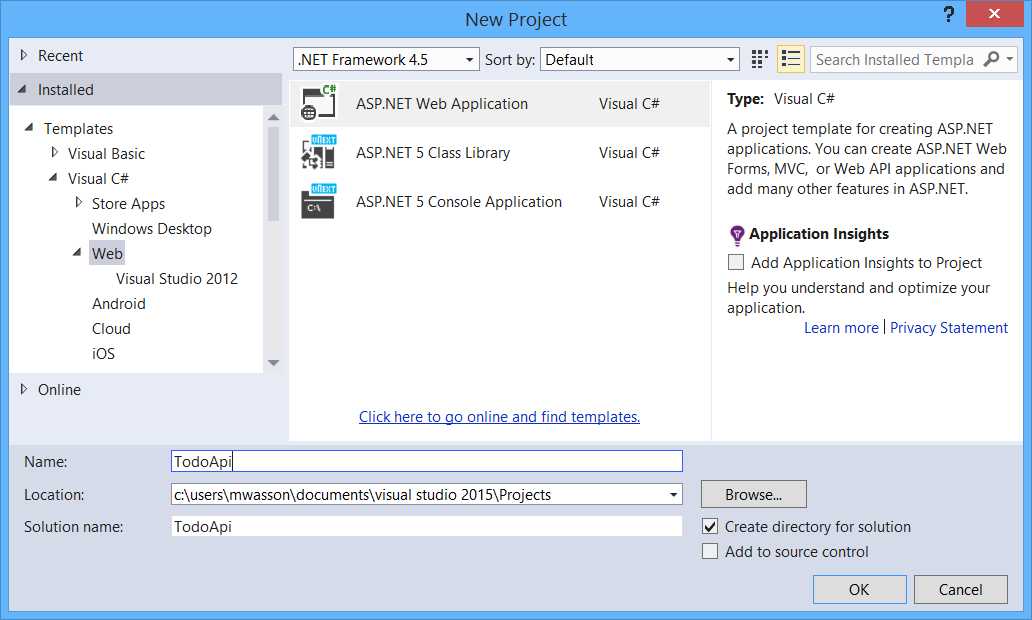Switch to small icons view
The width and height of the screenshot is (1032, 620).
(760, 59)
